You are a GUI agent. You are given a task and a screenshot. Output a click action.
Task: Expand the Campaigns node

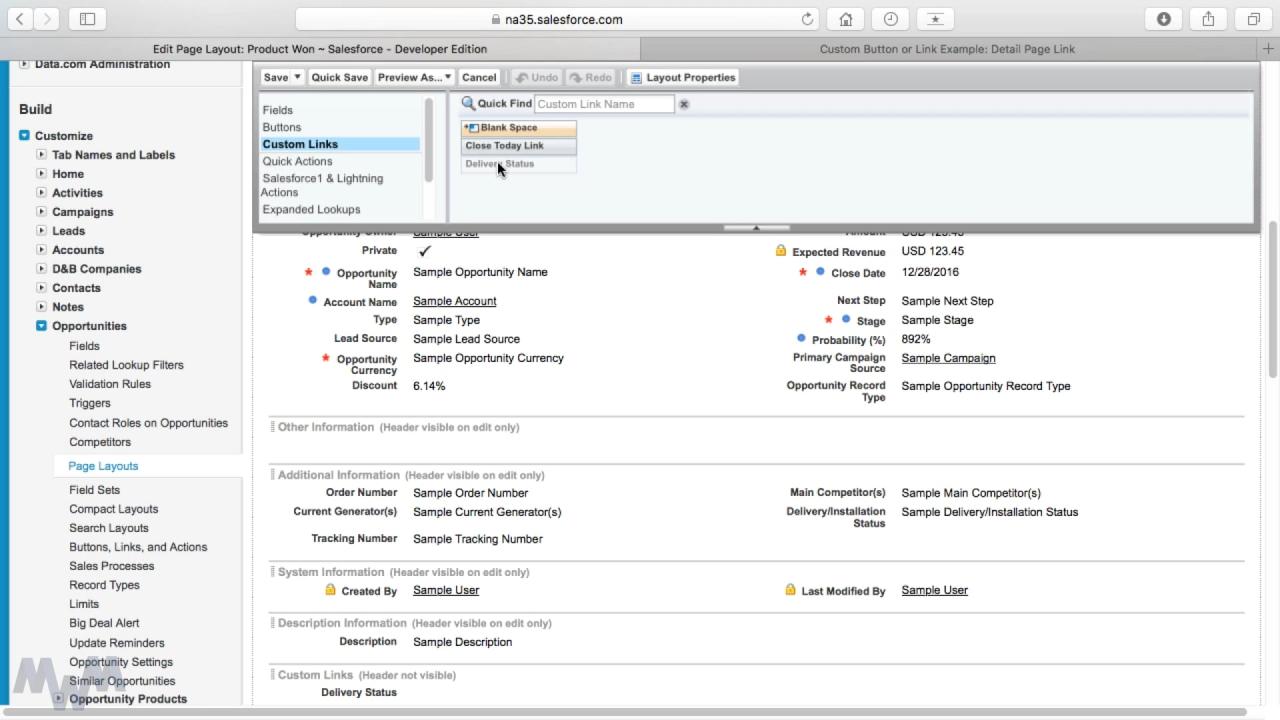click(x=41, y=211)
